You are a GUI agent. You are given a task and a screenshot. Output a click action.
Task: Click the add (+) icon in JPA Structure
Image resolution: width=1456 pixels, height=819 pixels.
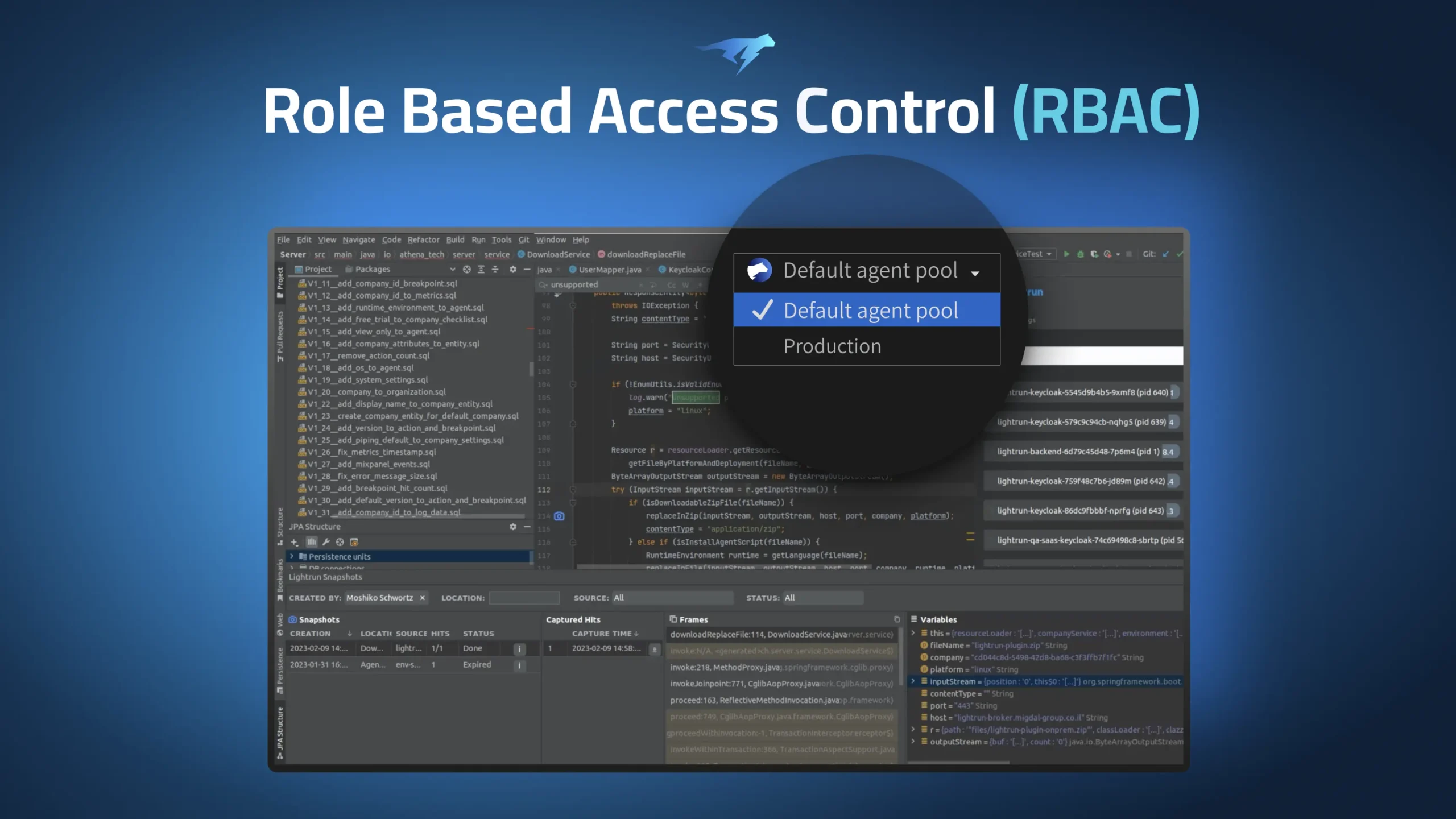[x=294, y=542]
